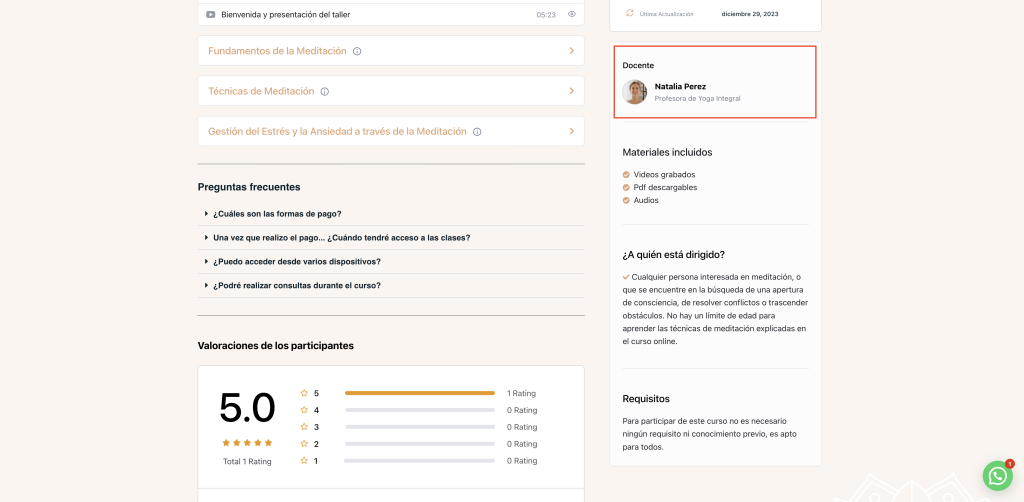Image resolution: width=1024 pixels, height=502 pixels.
Task: Click the refresh icon by Última Actualización
Action: (x=630, y=13)
